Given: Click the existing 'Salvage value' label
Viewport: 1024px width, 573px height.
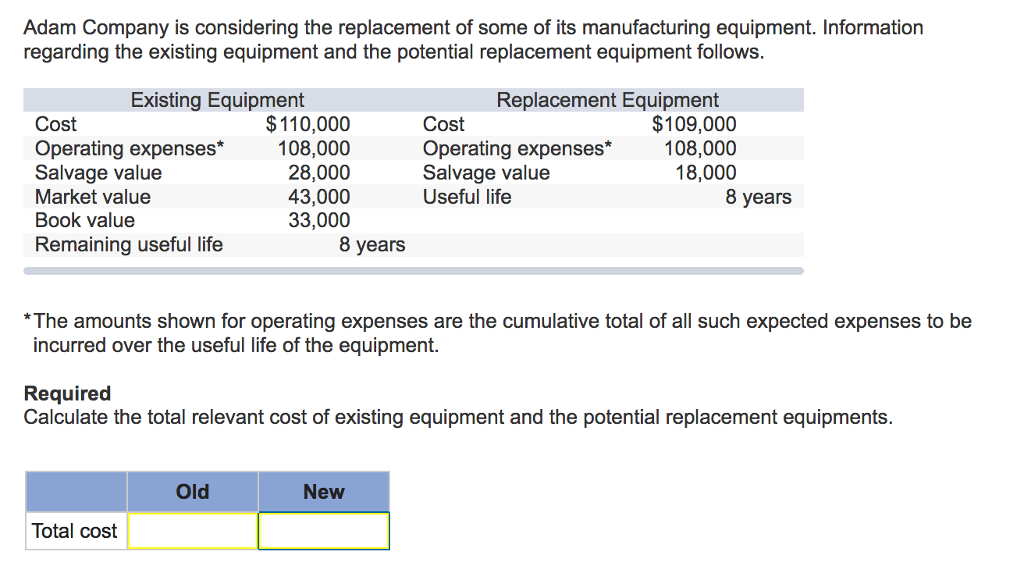Looking at the screenshot, I should (98, 173).
